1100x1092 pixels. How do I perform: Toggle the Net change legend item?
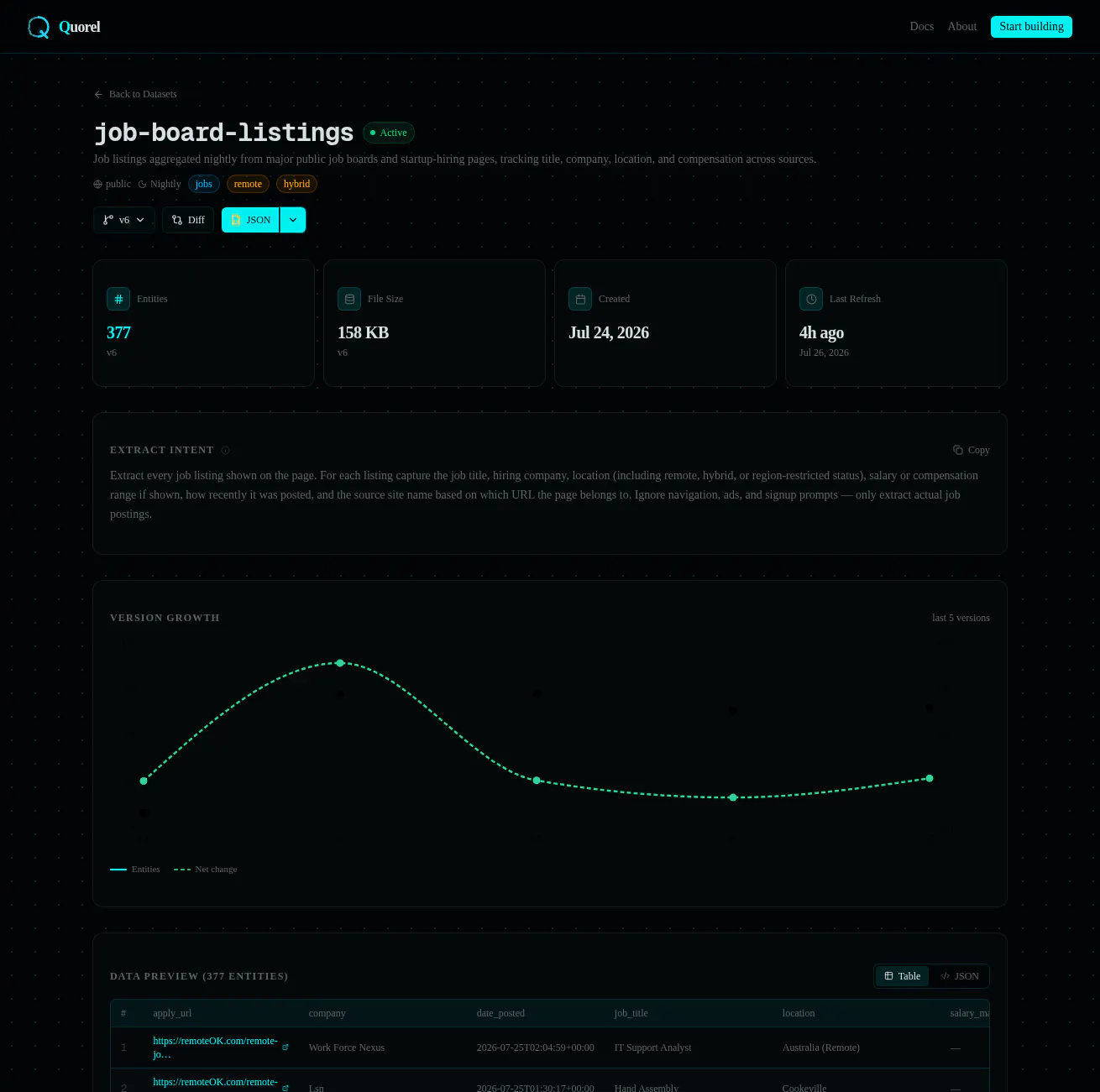[x=205, y=869]
